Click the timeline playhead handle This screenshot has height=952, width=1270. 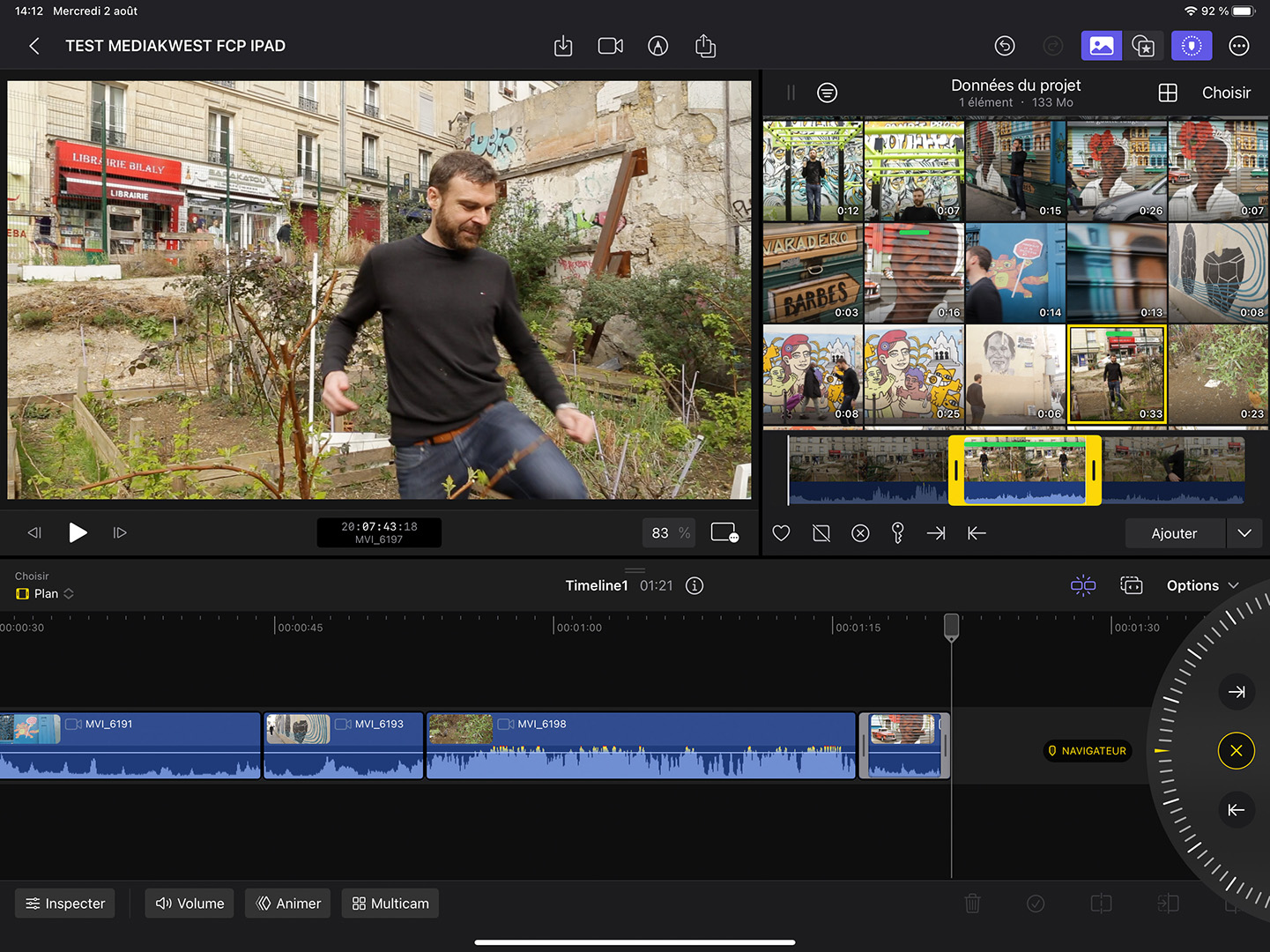click(x=951, y=627)
